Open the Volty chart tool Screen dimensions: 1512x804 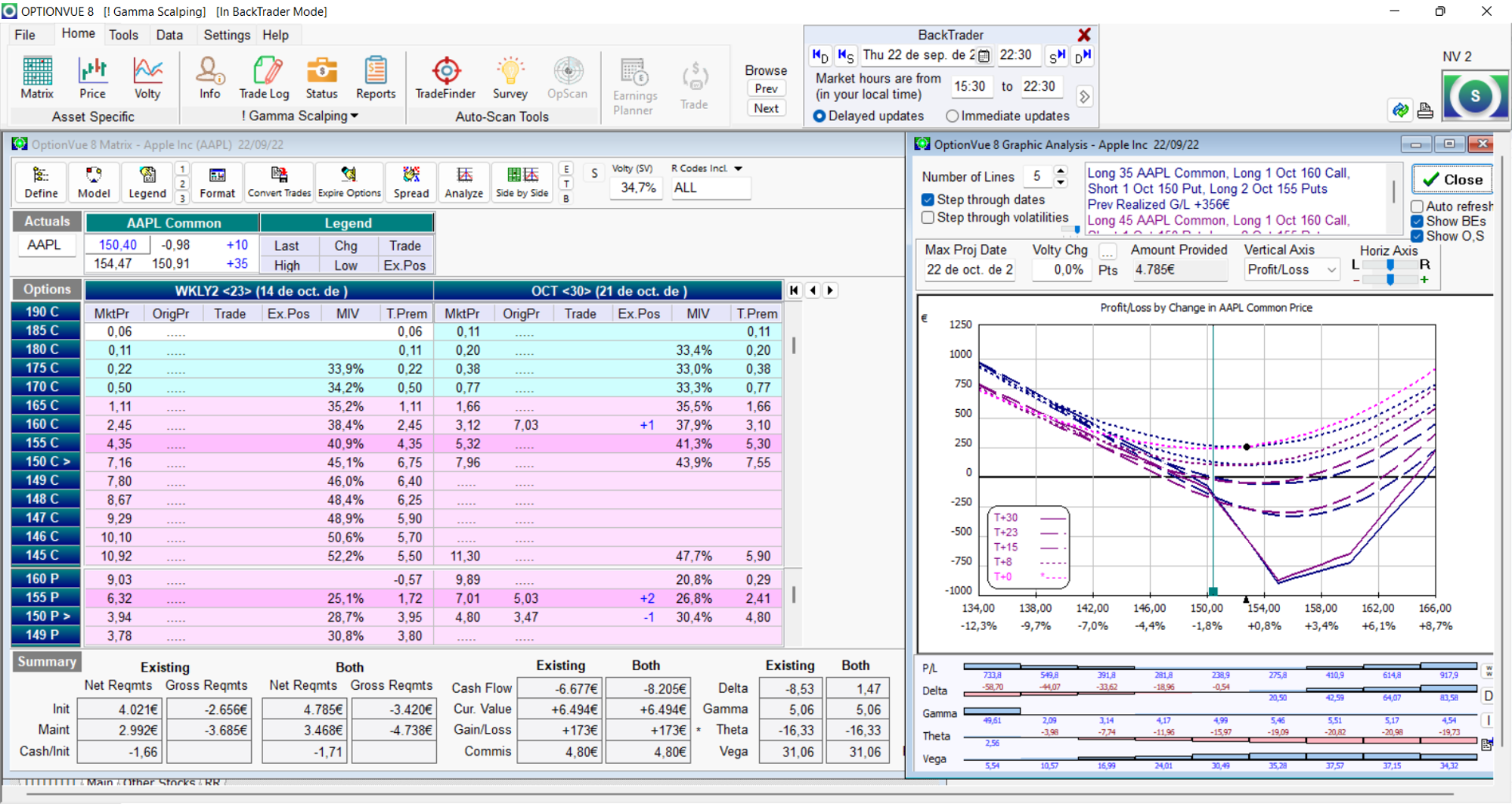click(147, 78)
